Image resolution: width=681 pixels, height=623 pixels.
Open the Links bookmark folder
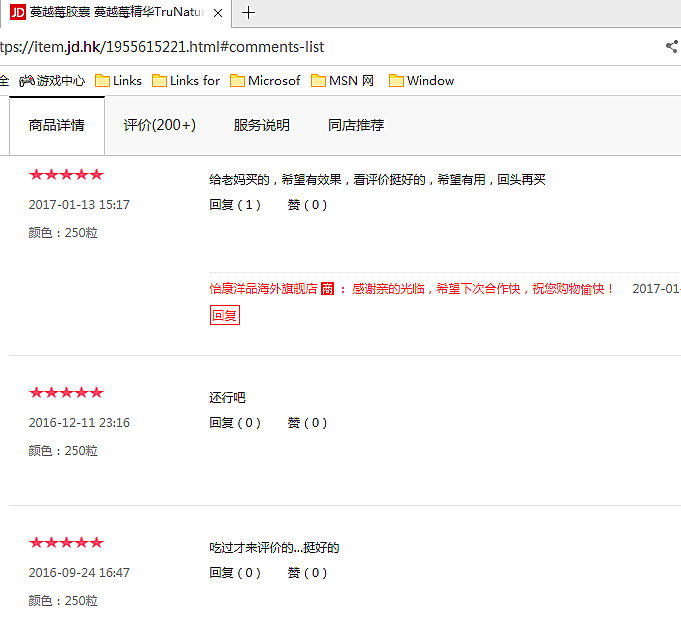click(118, 81)
